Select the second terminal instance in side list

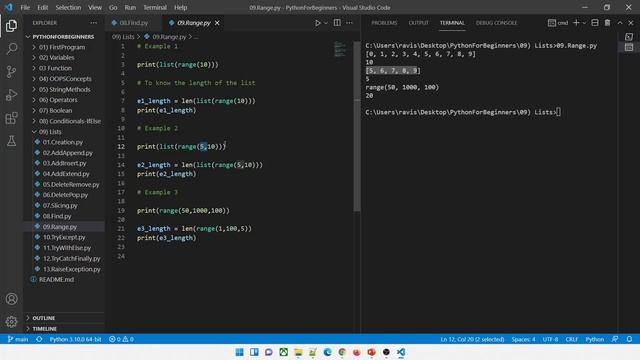629,47
